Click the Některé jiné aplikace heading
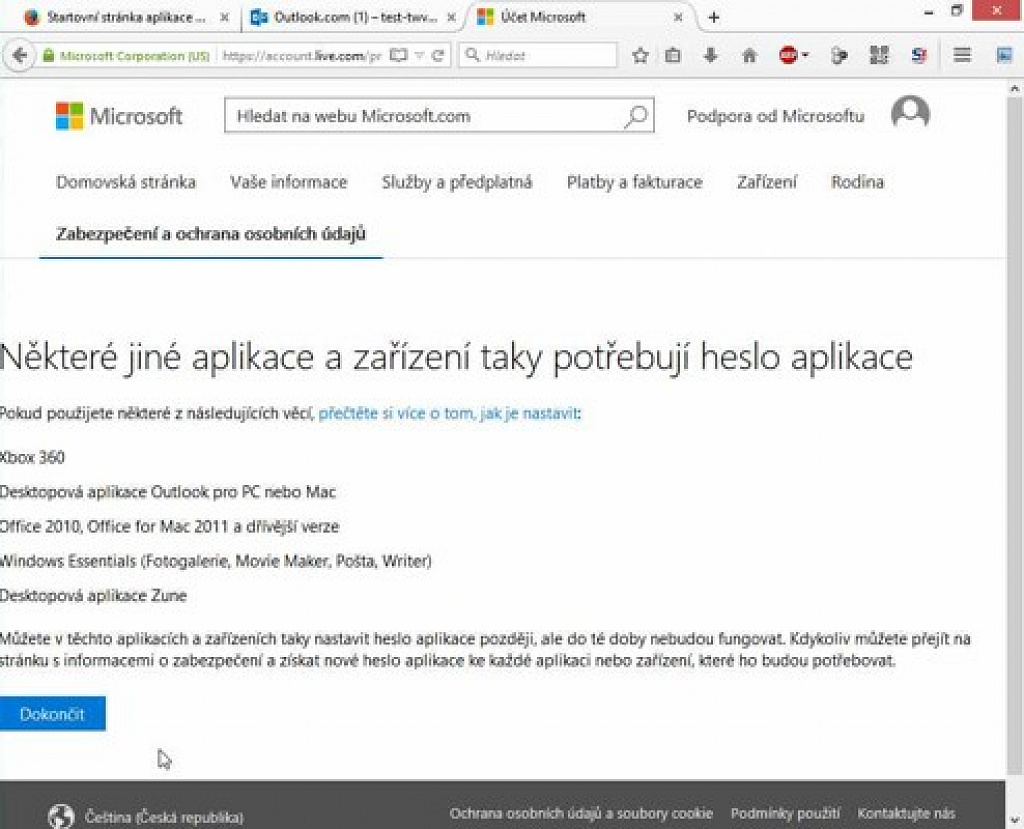The image size is (1024, 829). (456, 359)
